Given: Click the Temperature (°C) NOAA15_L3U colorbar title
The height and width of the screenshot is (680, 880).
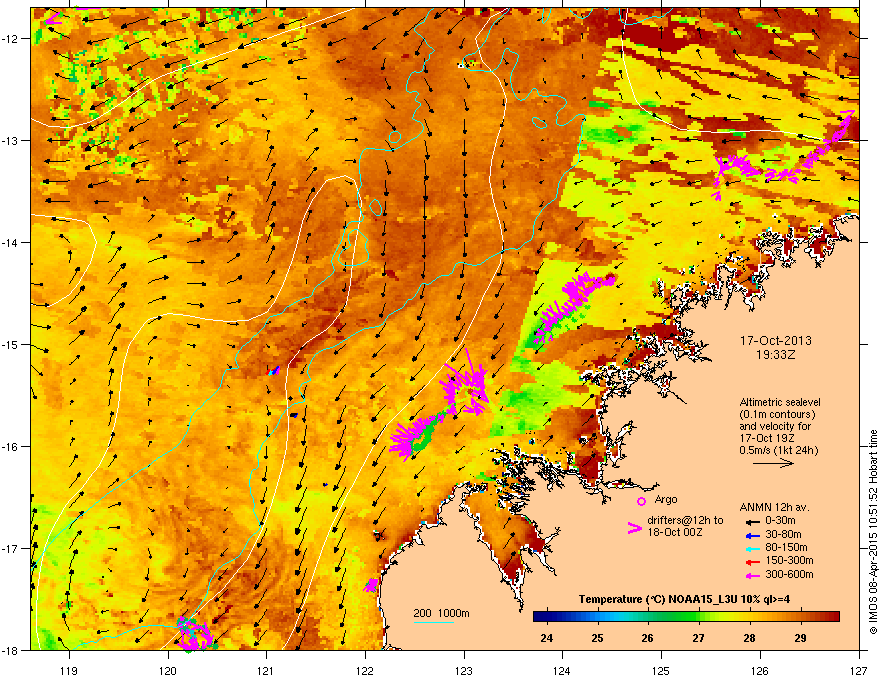Looking at the screenshot, I should [684, 600].
